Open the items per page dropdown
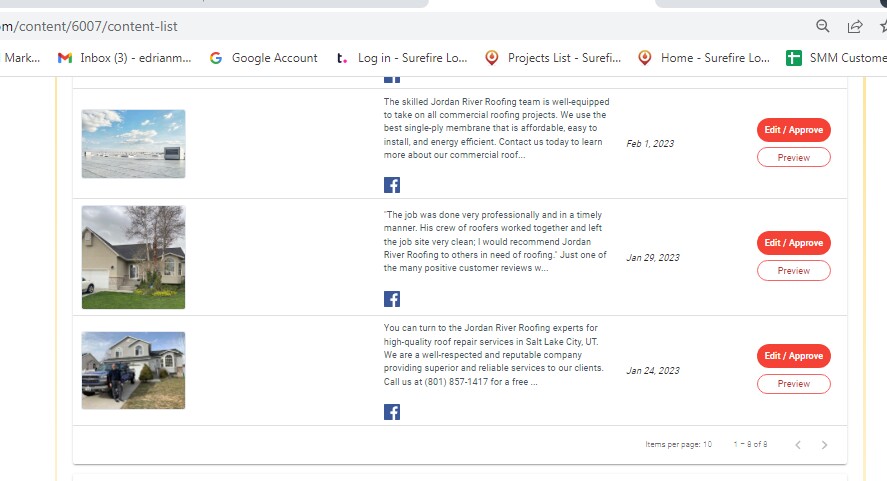Screen dimensions: 887x481 [707, 444]
